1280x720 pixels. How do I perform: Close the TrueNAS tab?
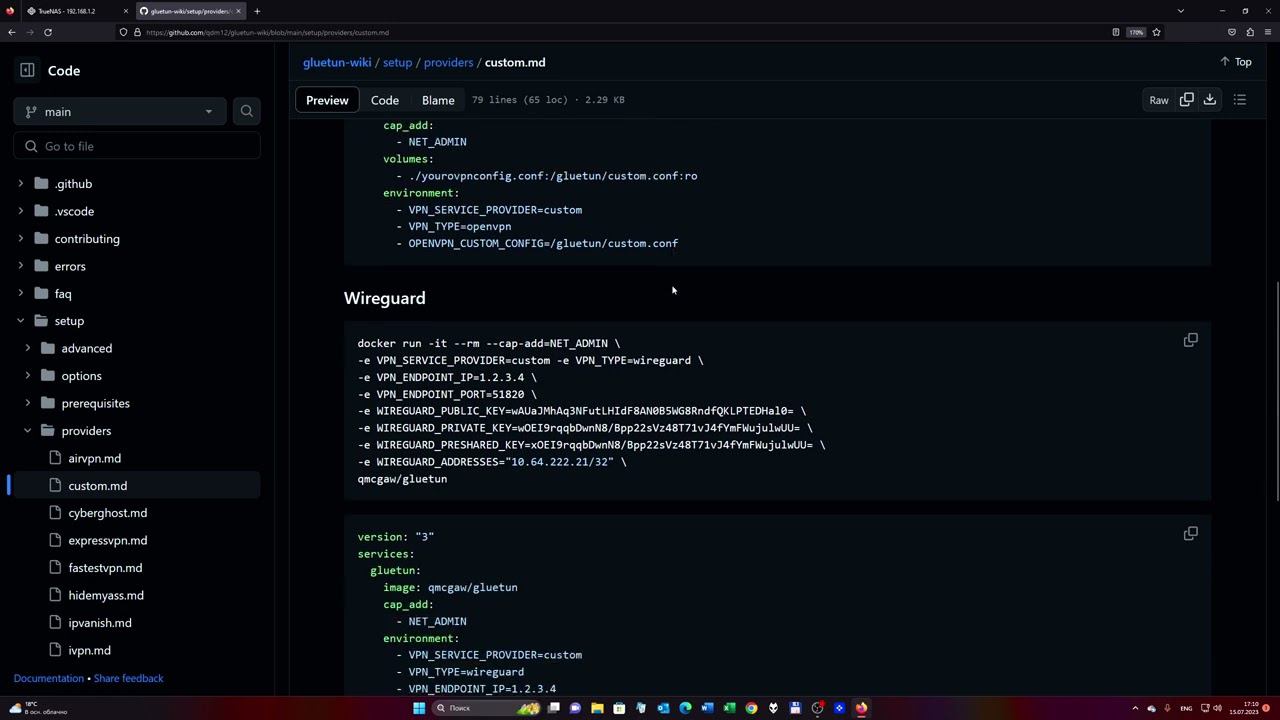click(126, 11)
